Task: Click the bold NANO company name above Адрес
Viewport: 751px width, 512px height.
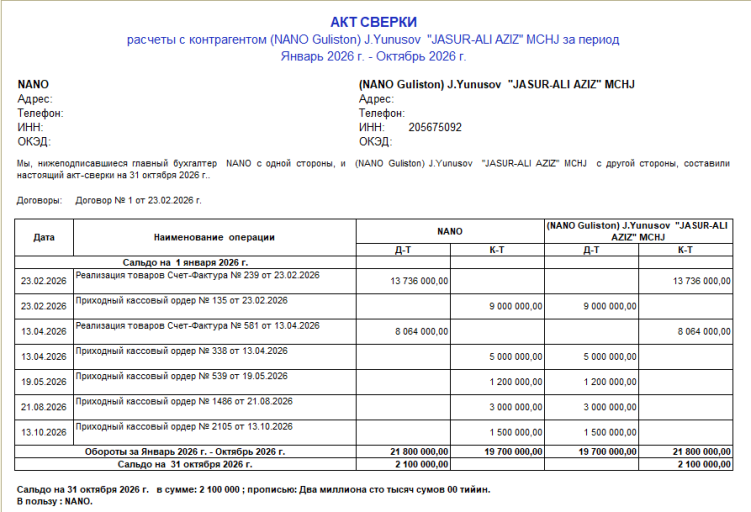Action: pyautogui.click(x=33, y=84)
